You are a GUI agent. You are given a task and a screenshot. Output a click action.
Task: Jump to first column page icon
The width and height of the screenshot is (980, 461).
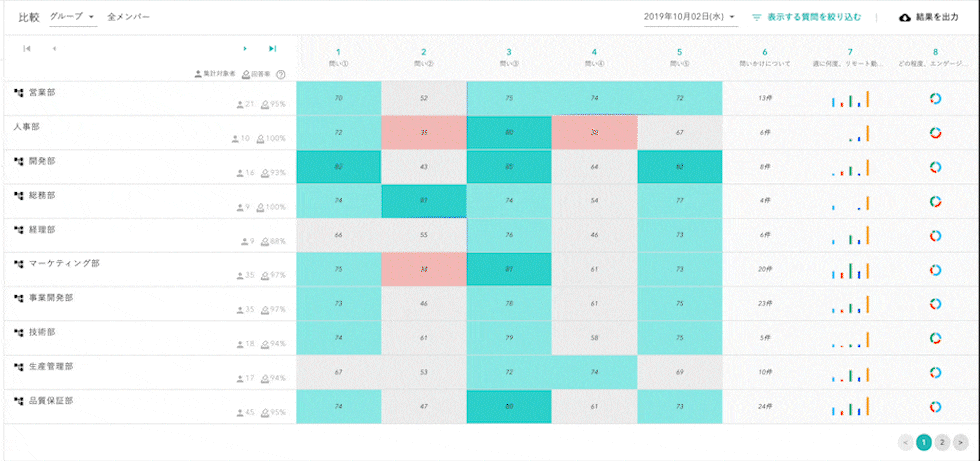pyautogui.click(x=26, y=48)
